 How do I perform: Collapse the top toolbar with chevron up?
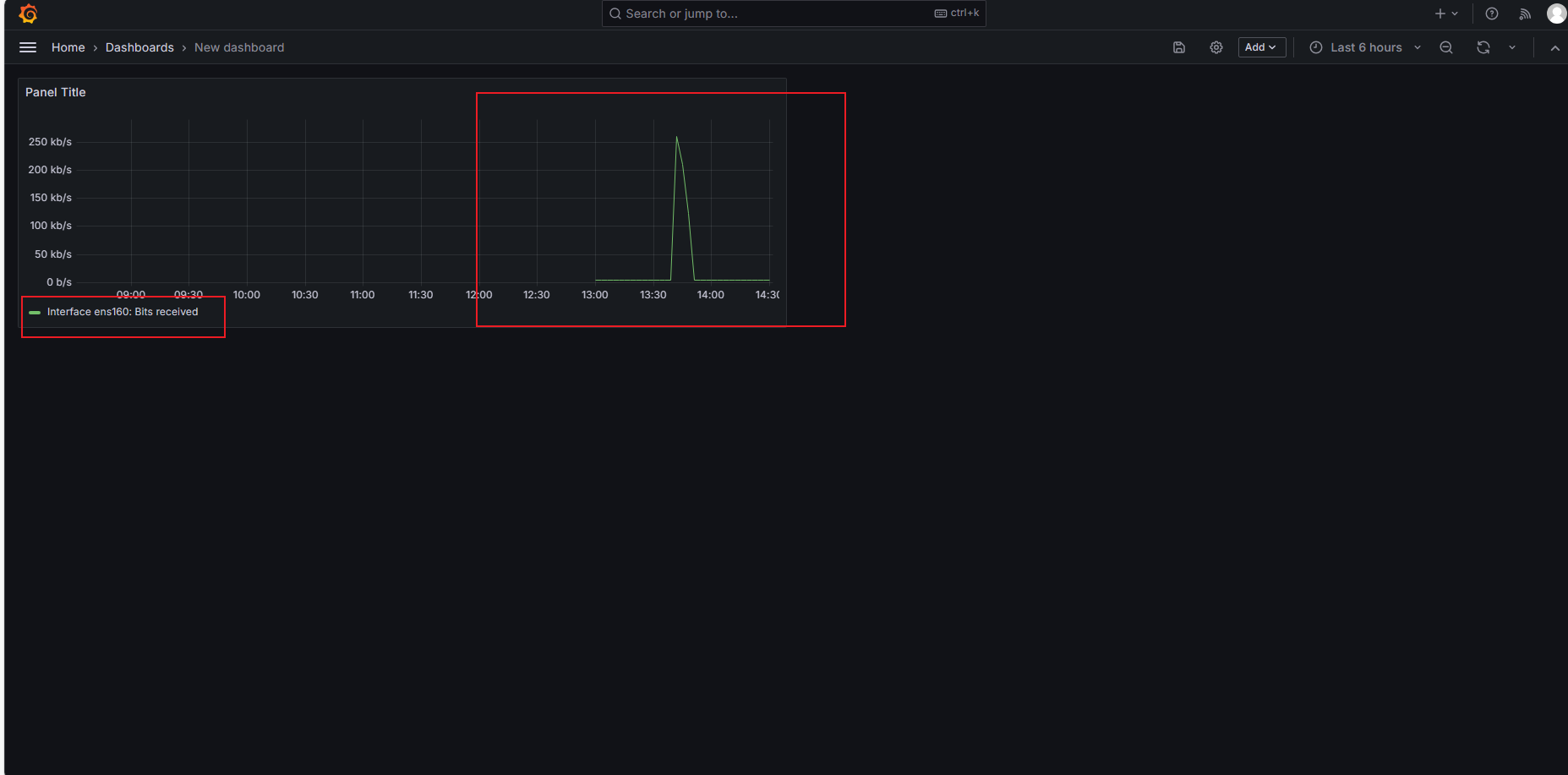coord(1555,48)
